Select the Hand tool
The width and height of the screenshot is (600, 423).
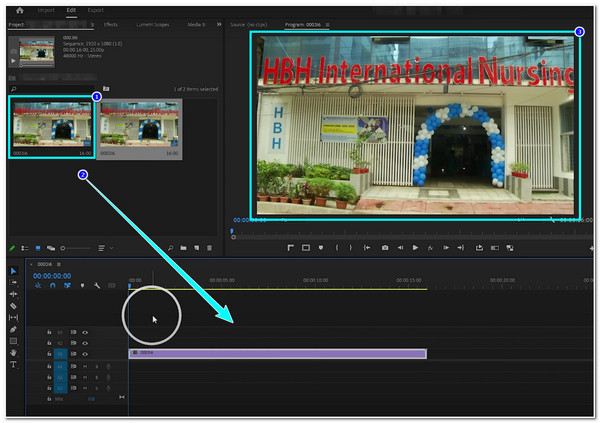[13, 353]
